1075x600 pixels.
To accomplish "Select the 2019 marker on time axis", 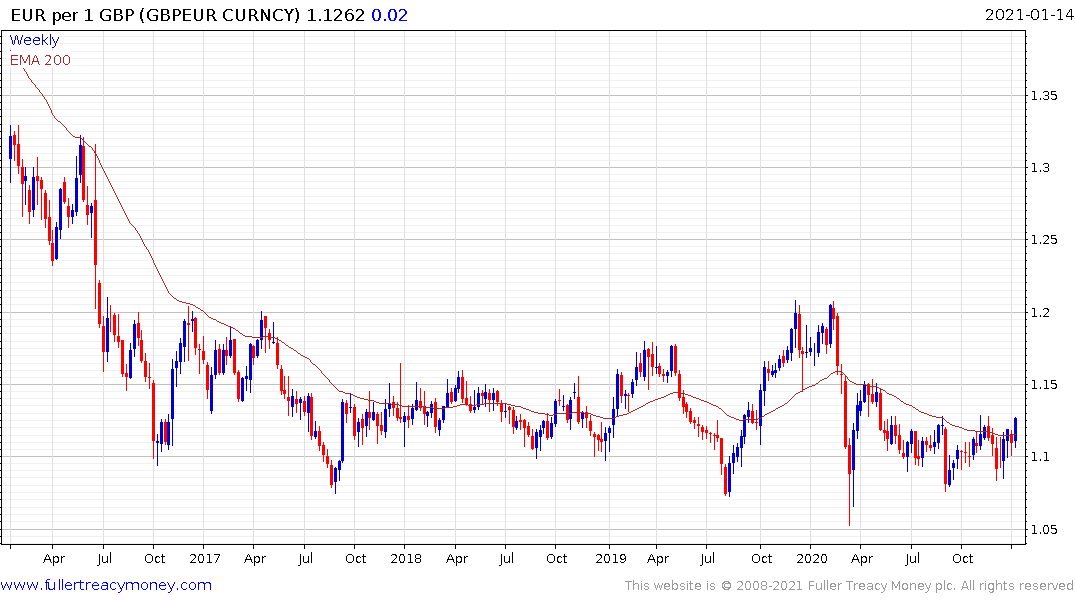I will (x=609, y=558).
